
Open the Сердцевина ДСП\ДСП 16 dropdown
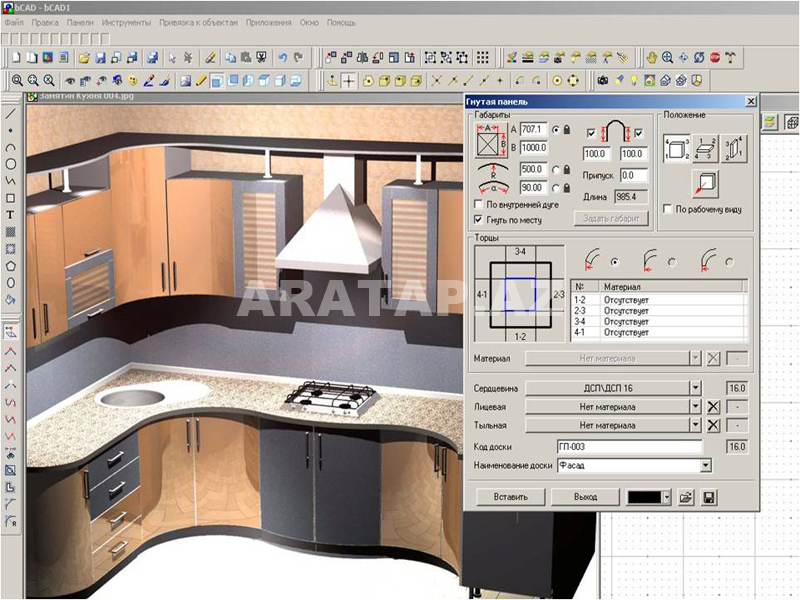(x=696, y=388)
